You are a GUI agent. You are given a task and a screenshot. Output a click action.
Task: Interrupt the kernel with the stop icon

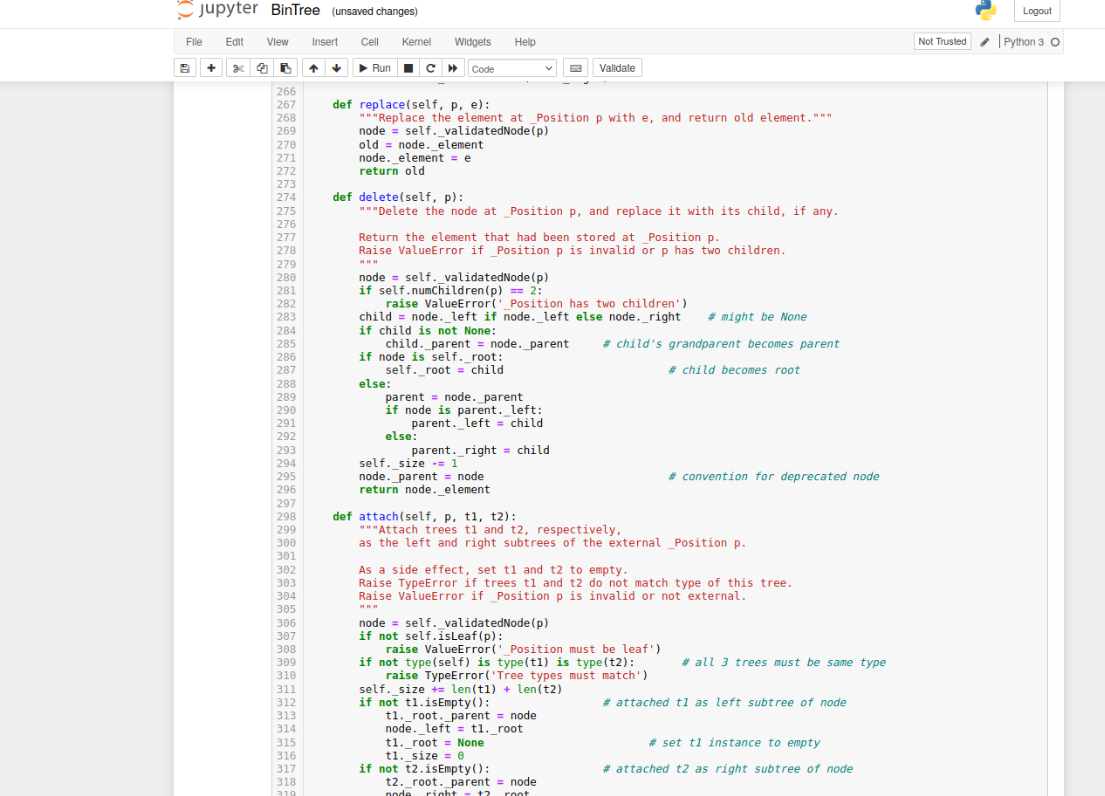pyautogui.click(x=410, y=67)
